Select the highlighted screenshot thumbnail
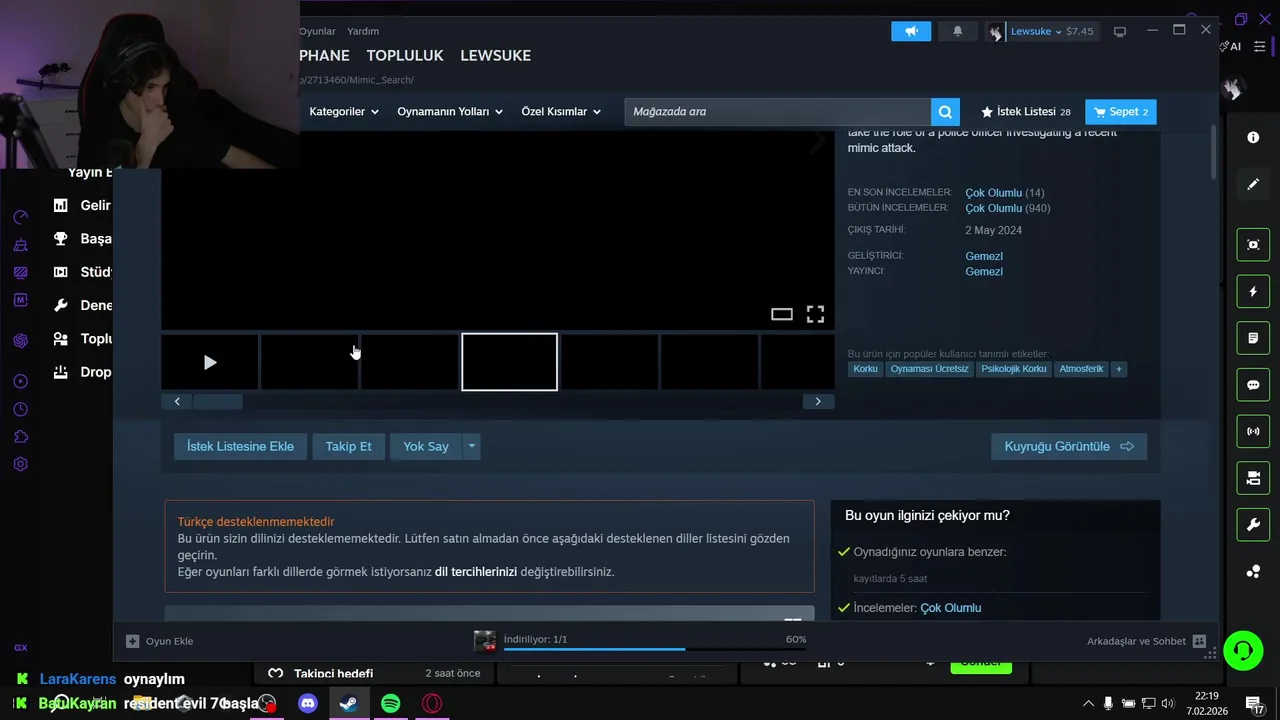This screenshot has height=720, width=1280. (509, 362)
